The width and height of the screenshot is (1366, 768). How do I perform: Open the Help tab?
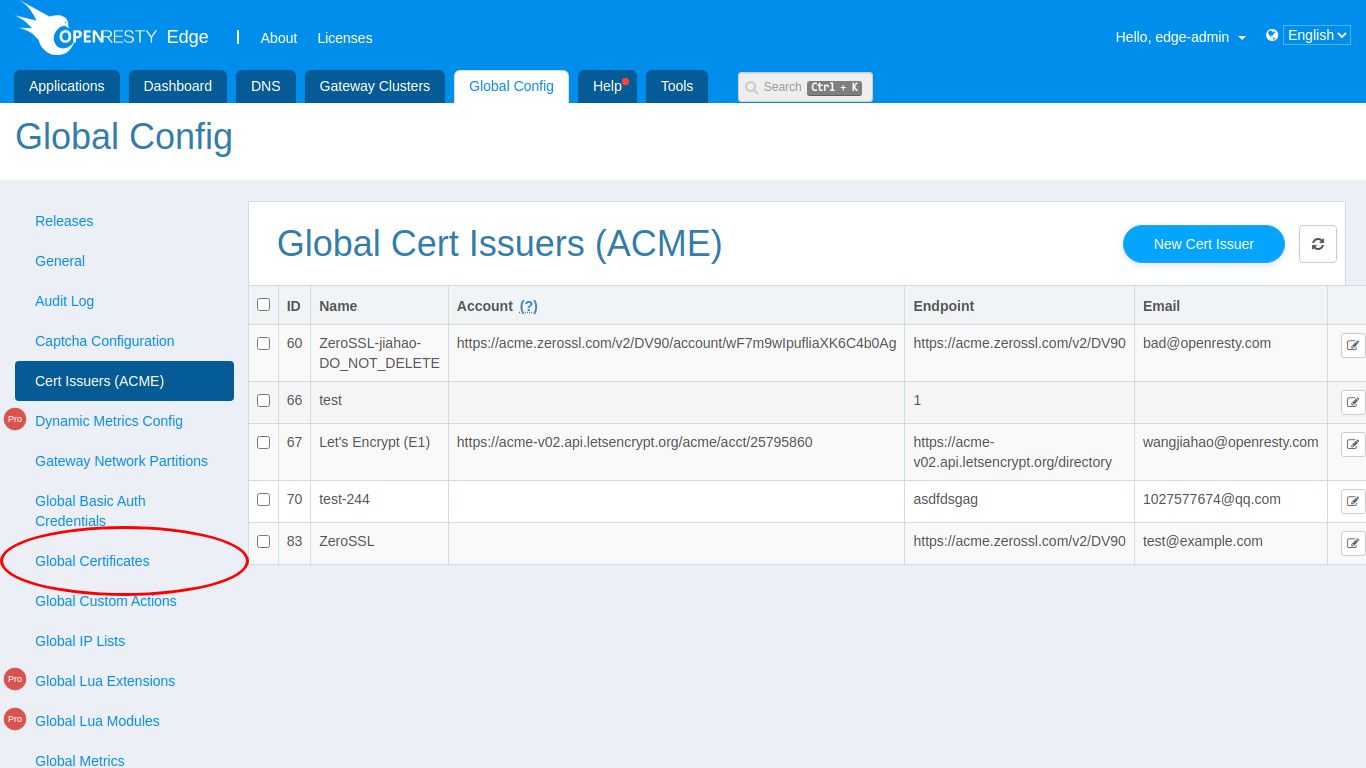pos(607,86)
